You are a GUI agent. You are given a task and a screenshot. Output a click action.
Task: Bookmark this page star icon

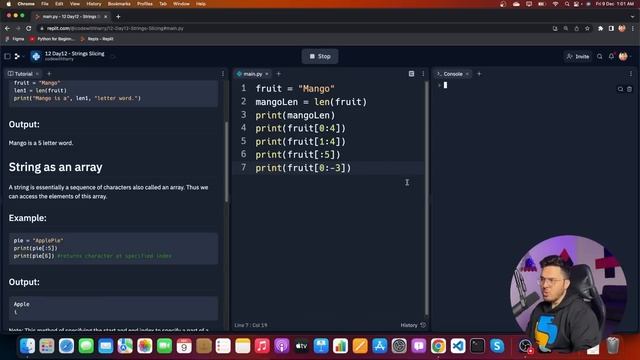click(587, 28)
